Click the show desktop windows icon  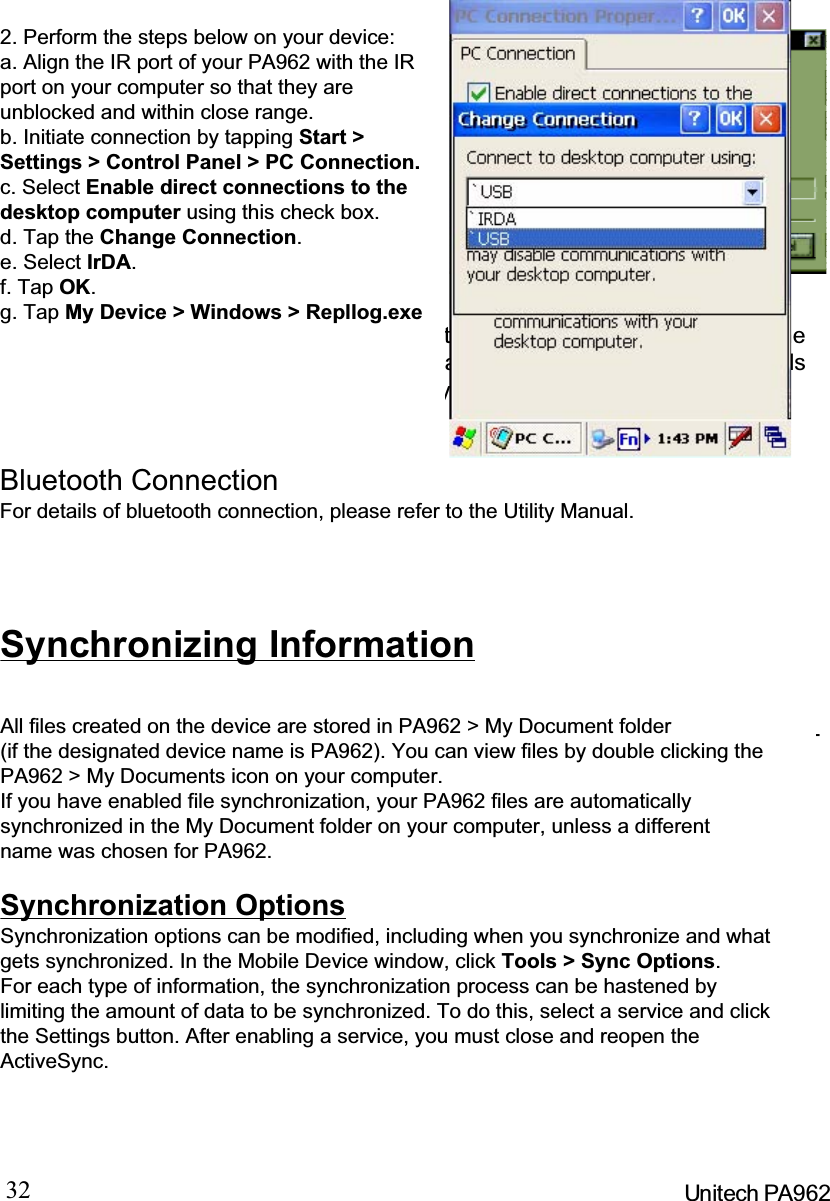pos(775,436)
